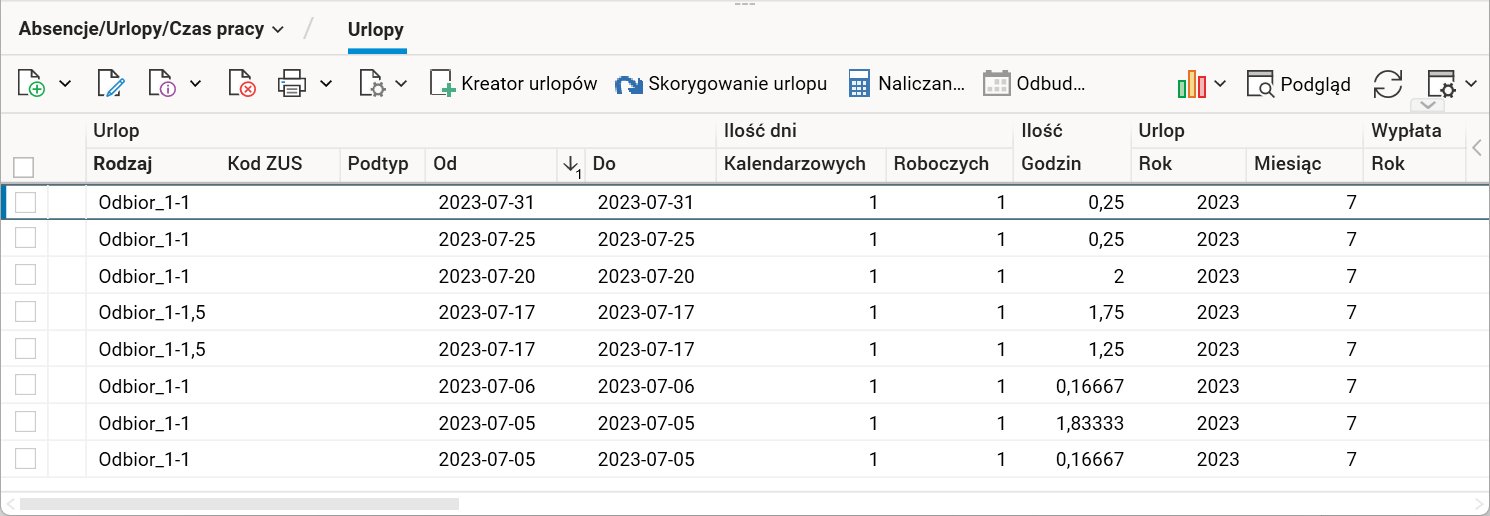Click the window settings gear icon
Screen dimensions: 1490x516
(x=1441, y=84)
